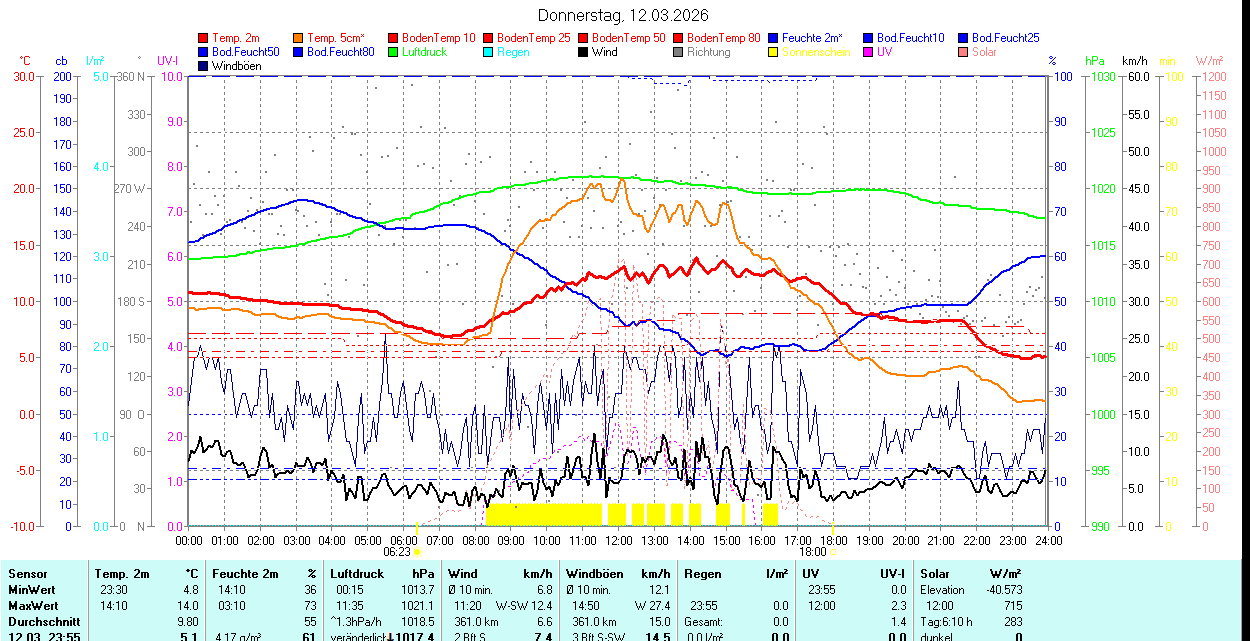Select the Bod.Feucht80 legend label
This screenshot has height=641, width=1250.
pyautogui.click(x=341, y=52)
